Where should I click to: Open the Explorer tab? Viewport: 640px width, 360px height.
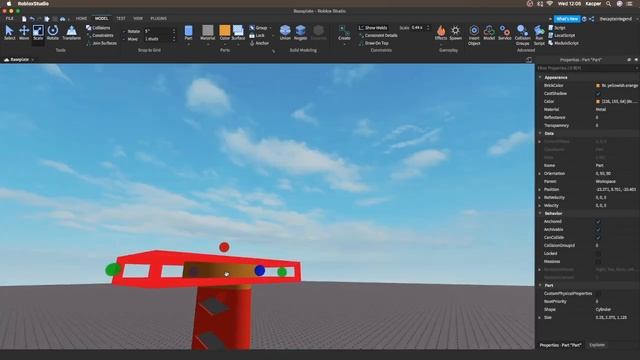pos(597,345)
